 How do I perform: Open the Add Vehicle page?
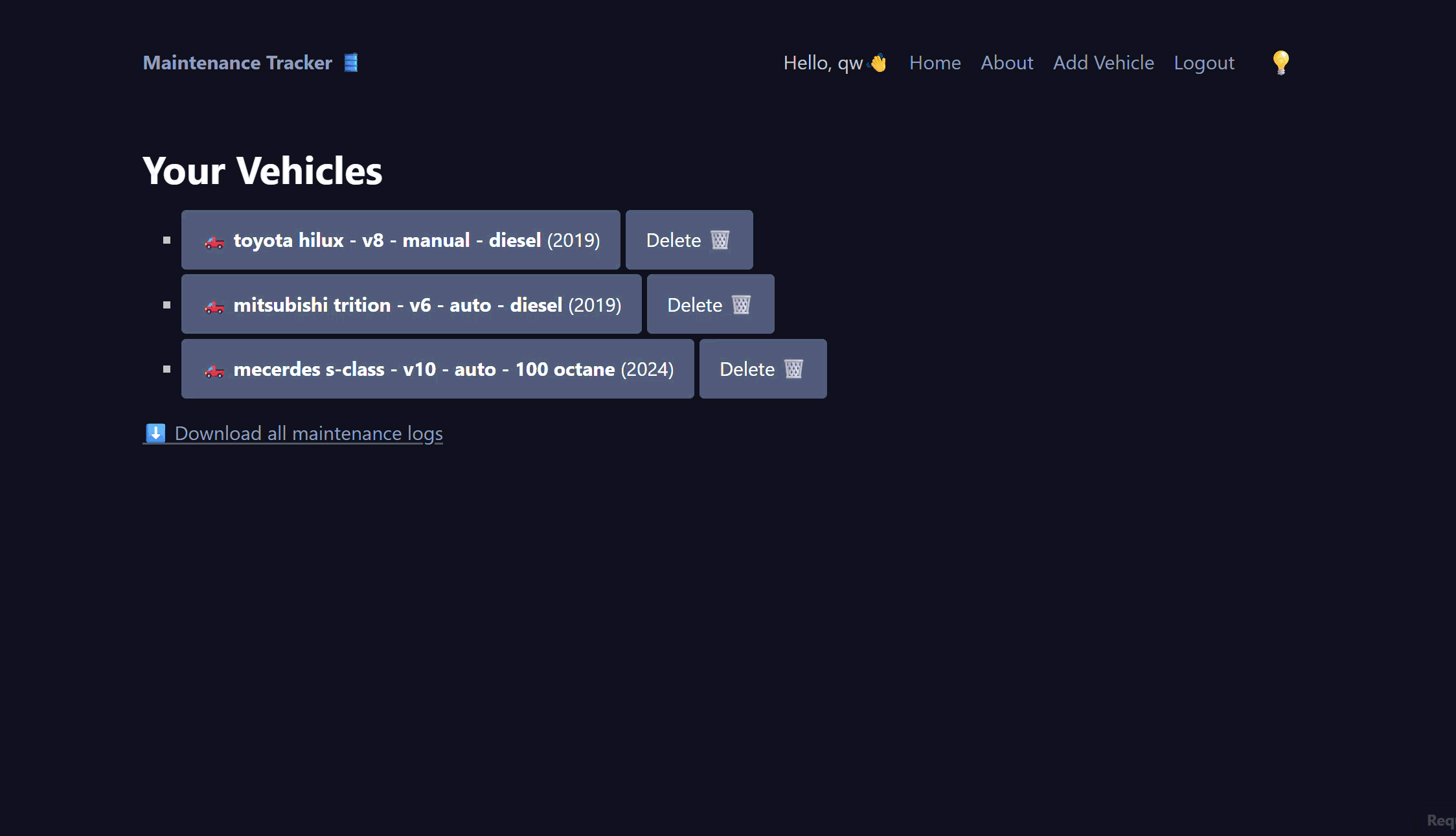tap(1103, 63)
